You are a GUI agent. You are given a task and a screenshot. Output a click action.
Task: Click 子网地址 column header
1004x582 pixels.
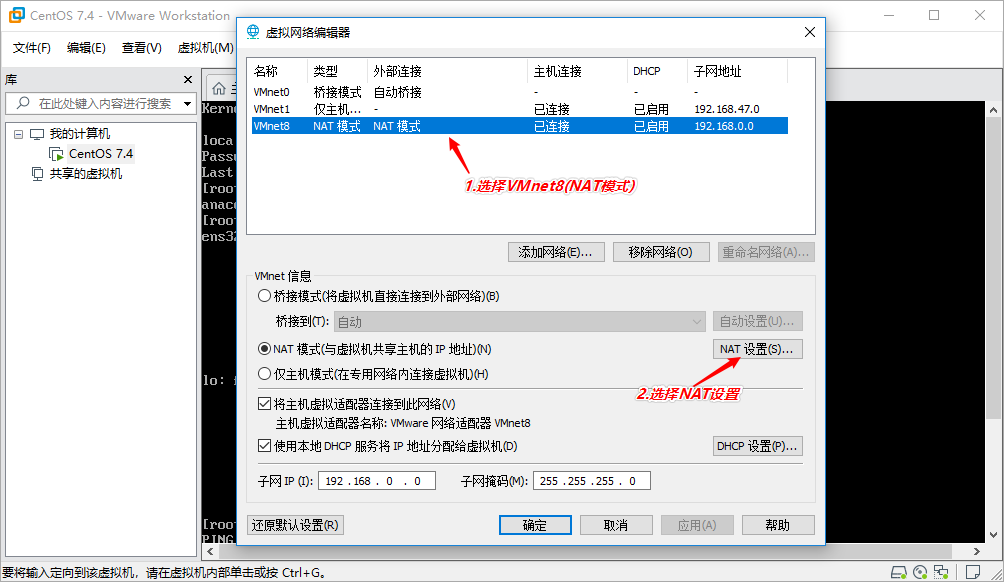tap(738, 71)
